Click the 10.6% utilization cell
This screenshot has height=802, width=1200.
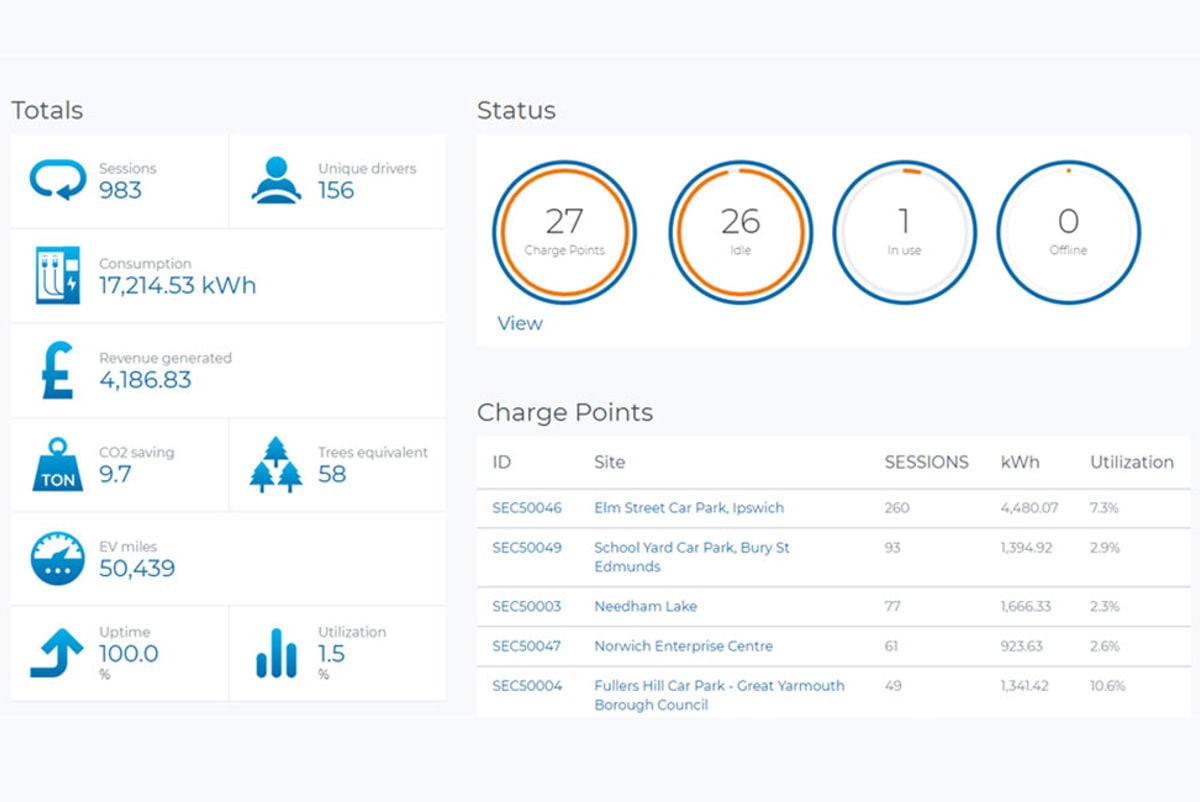click(1108, 686)
